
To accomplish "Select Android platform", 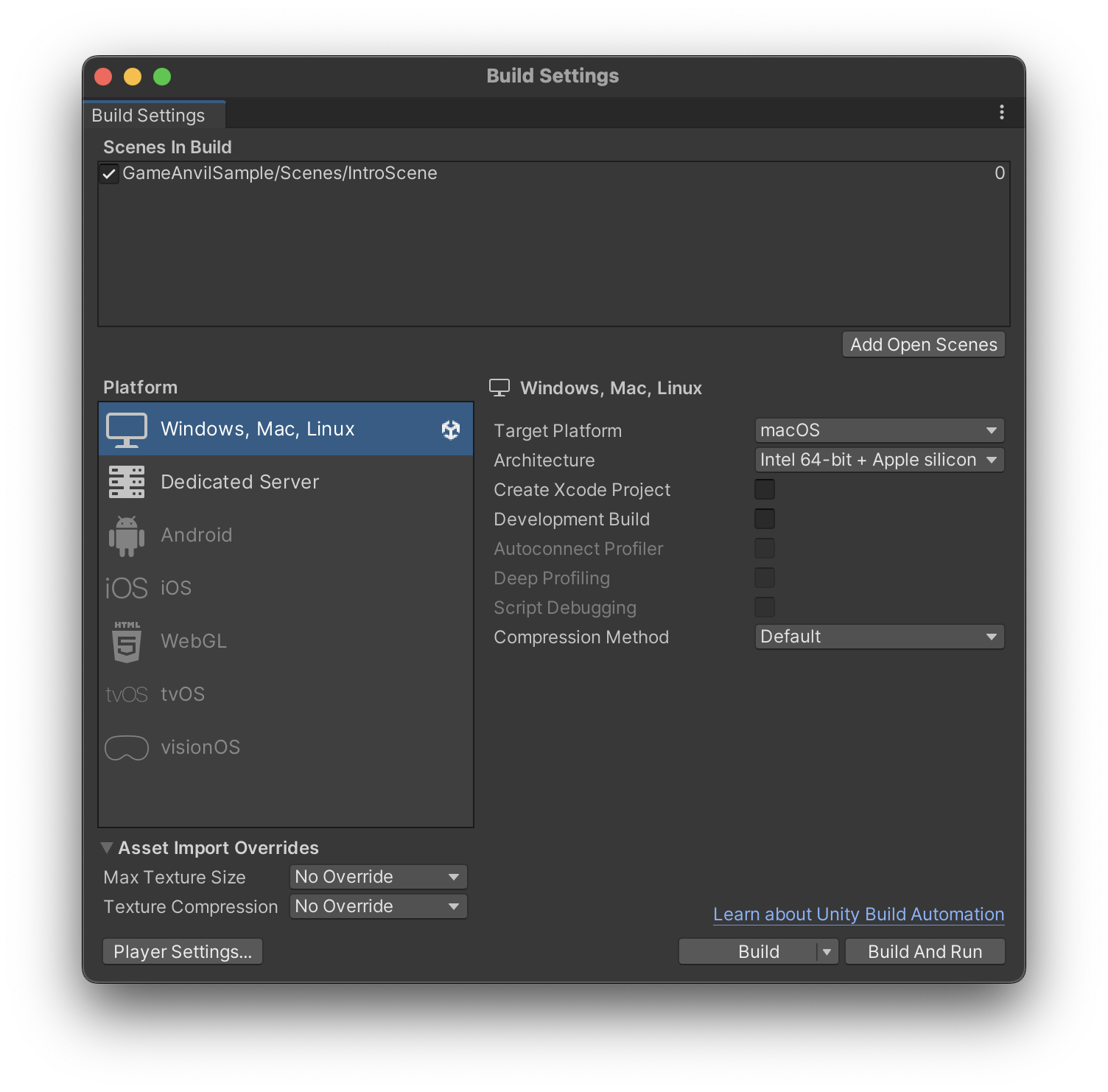I will click(x=286, y=535).
